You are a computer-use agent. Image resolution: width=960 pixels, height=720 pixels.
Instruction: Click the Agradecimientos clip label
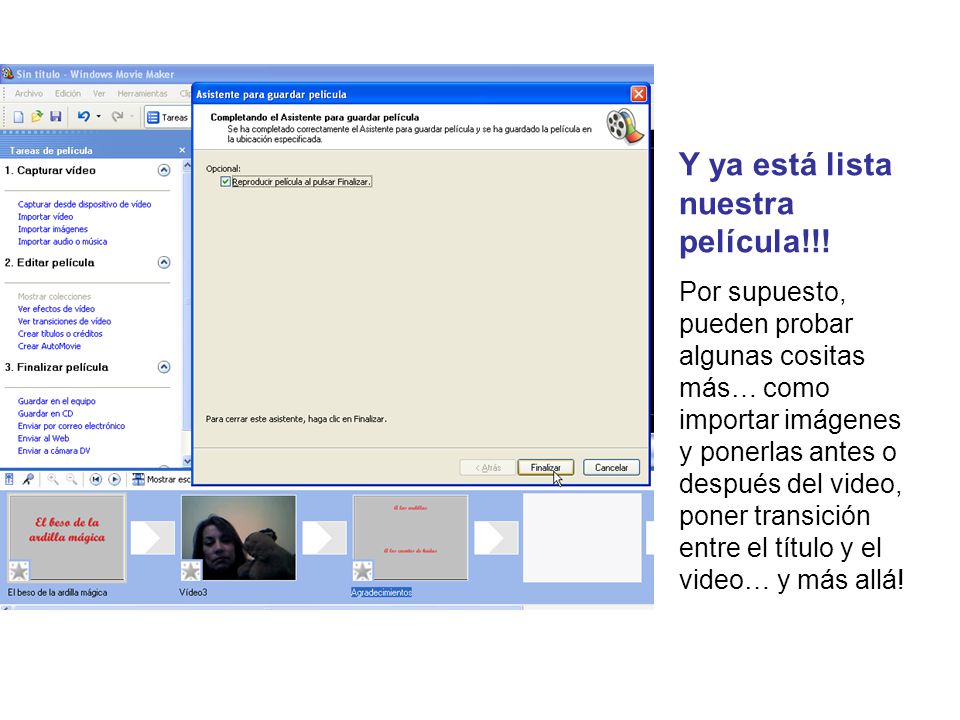(x=381, y=592)
